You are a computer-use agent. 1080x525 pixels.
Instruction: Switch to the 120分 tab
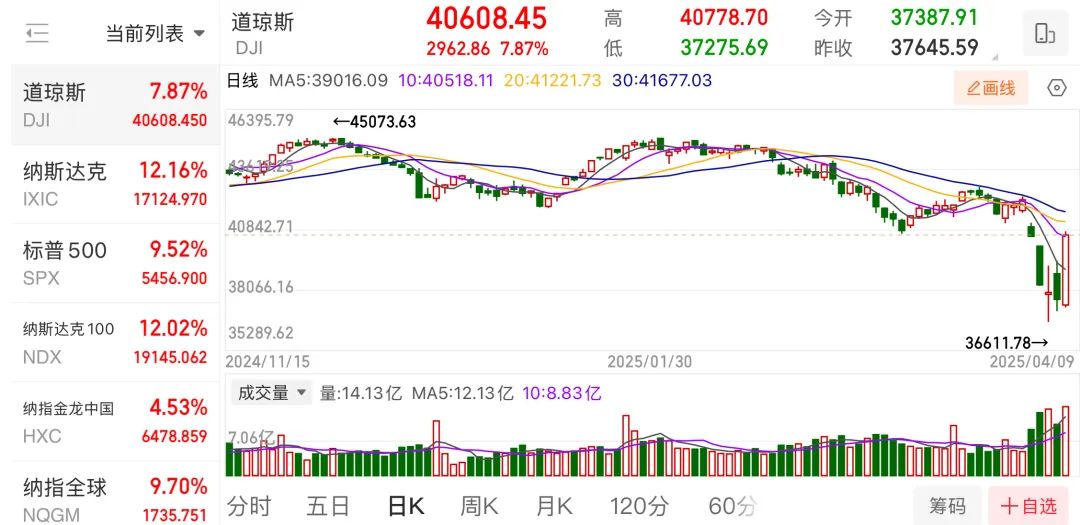638,507
